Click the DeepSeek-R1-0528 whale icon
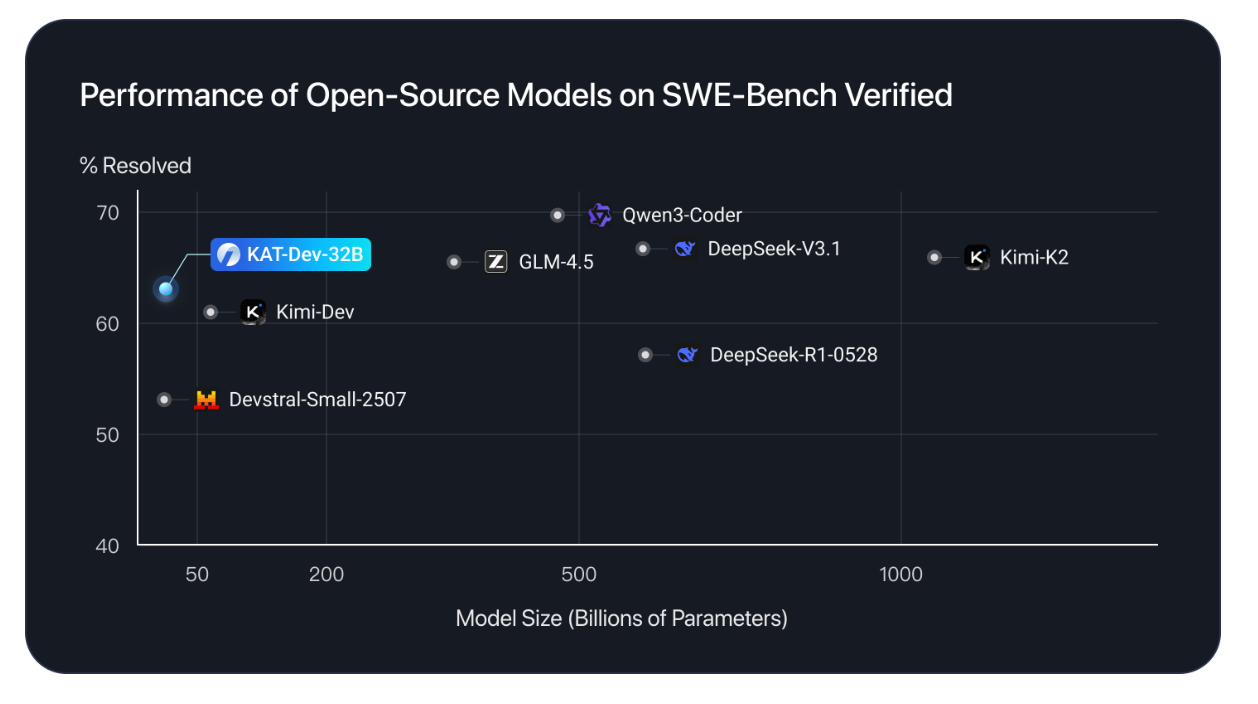 pyautogui.click(x=687, y=354)
